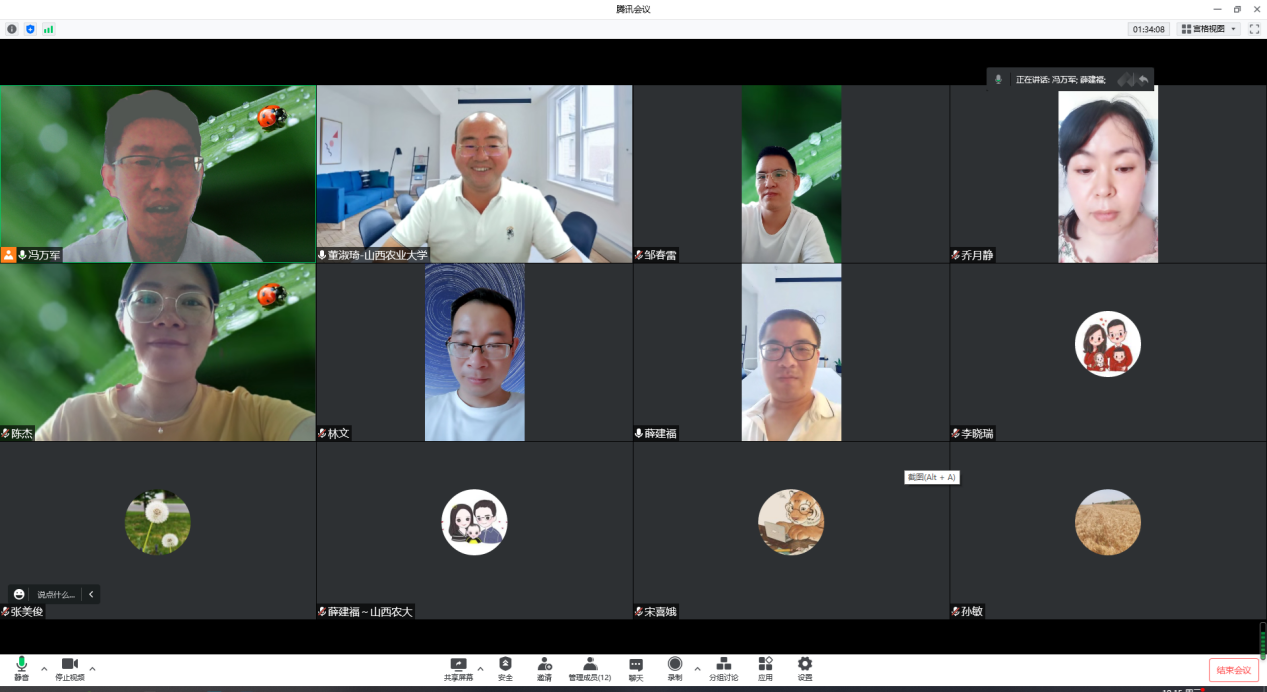Click the red 结束会议 button
This screenshot has height=692, width=1267.
(x=1233, y=670)
